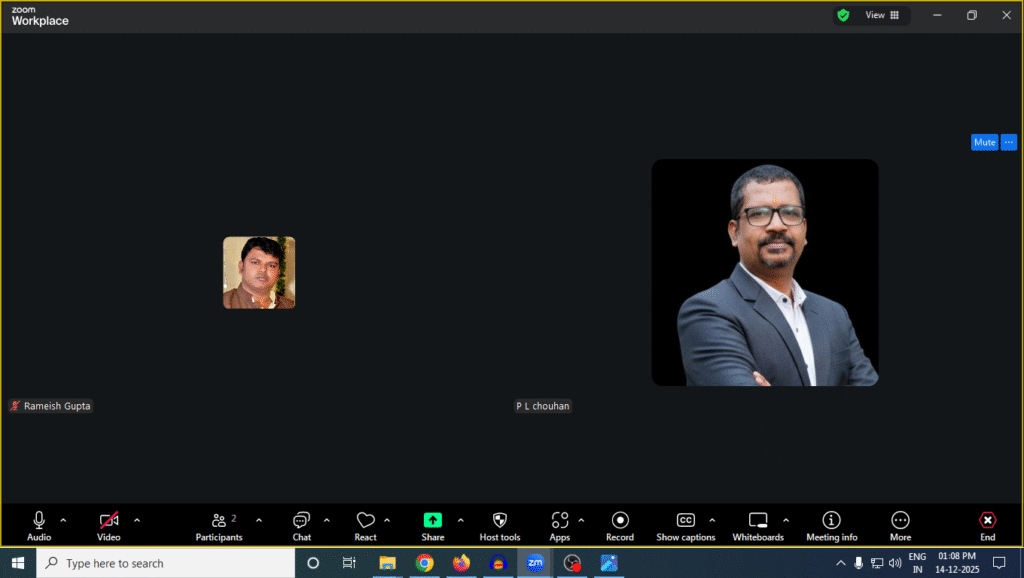Viewport: 1024px width, 578px height.
Task: Open the Chat panel
Action: 301,526
